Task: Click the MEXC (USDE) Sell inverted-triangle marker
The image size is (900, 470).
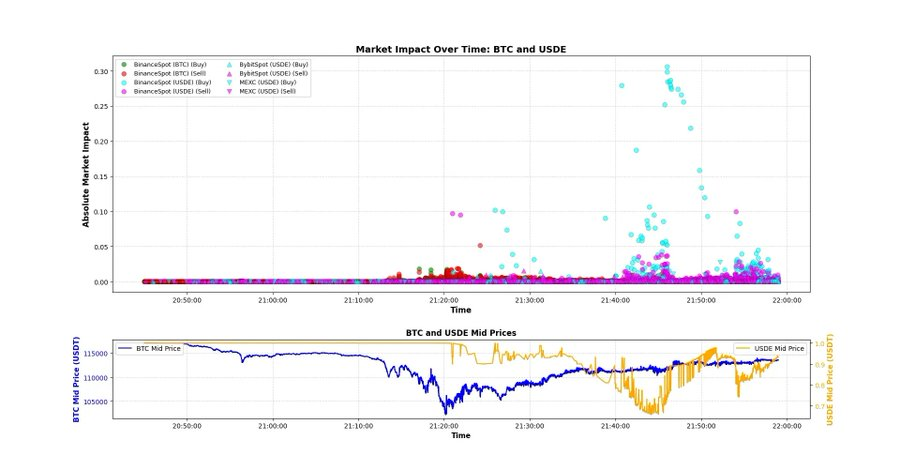Action: tap(229, 91)
